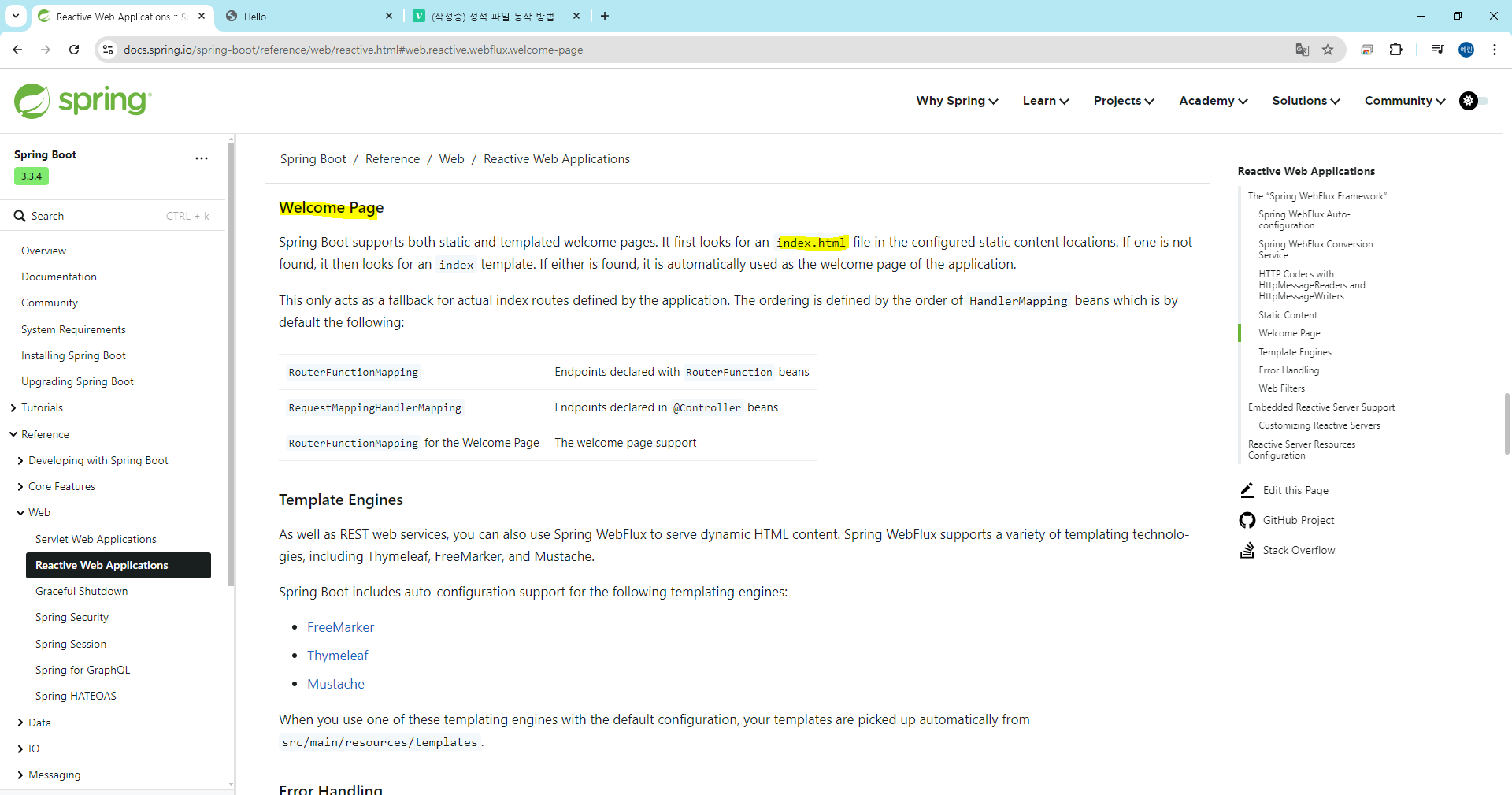This screenshot has height=795, width=1512.
Task: Collapse the Web tree section
Action: 20,512
